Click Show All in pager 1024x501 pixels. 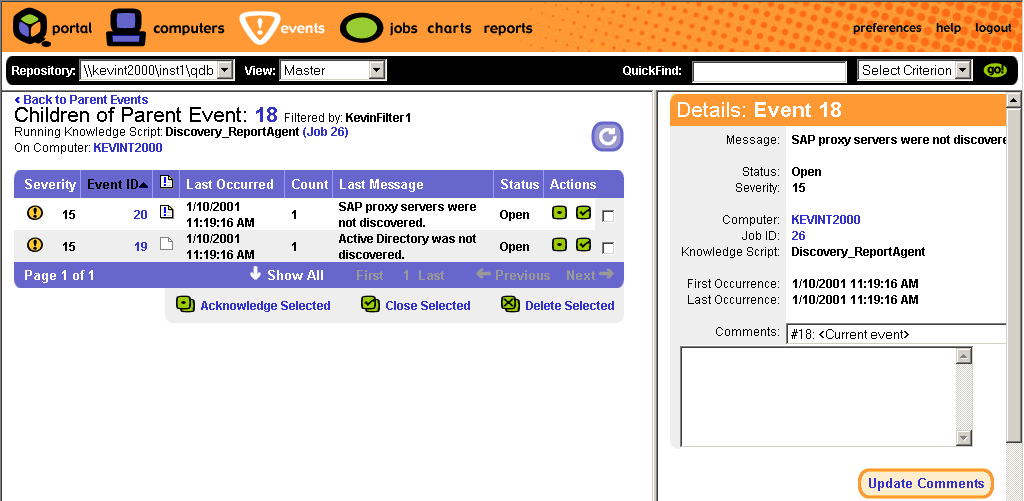[295, 276]
